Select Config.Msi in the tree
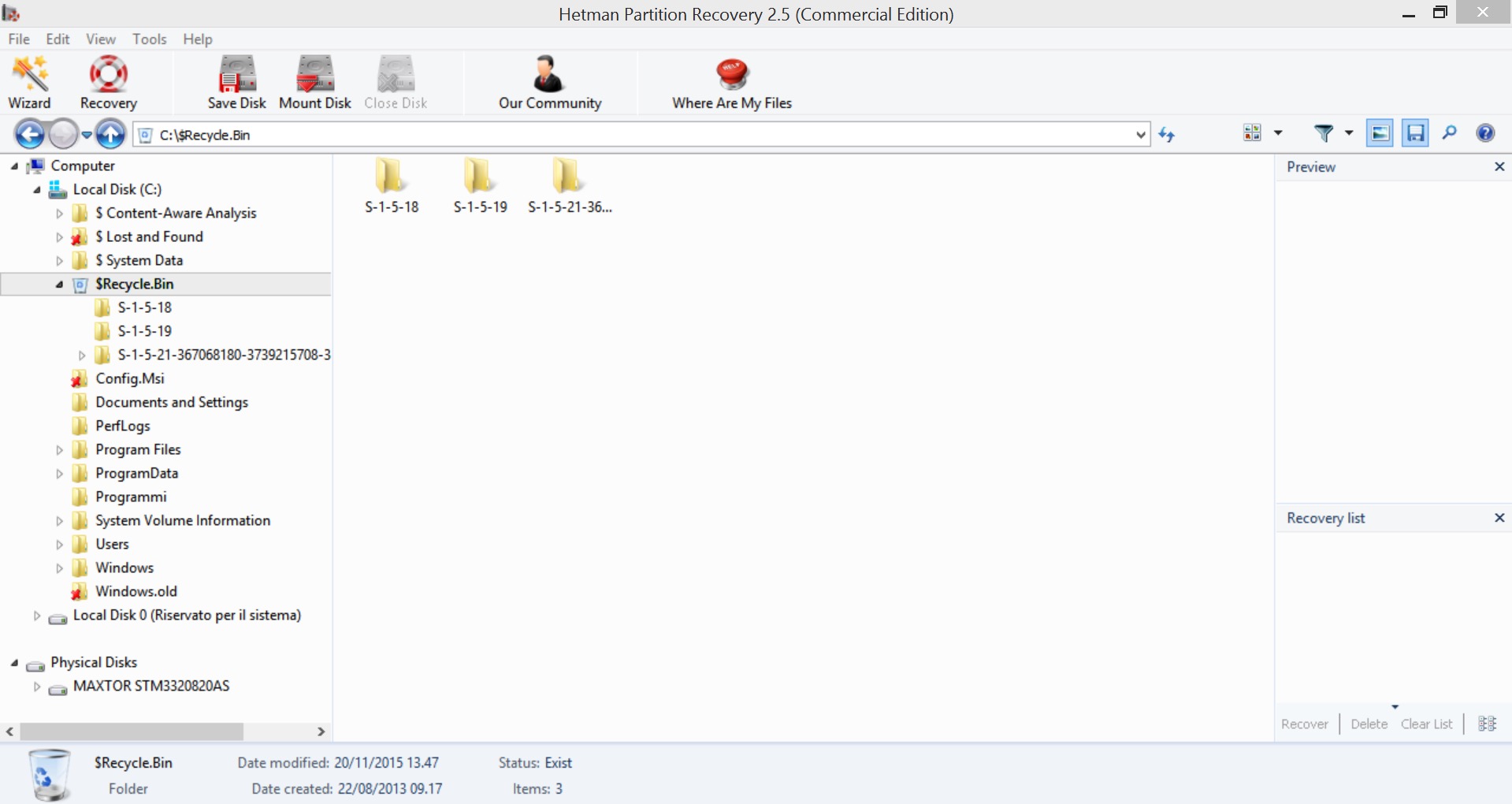The image size is (1512, 804). pos(130,378)
